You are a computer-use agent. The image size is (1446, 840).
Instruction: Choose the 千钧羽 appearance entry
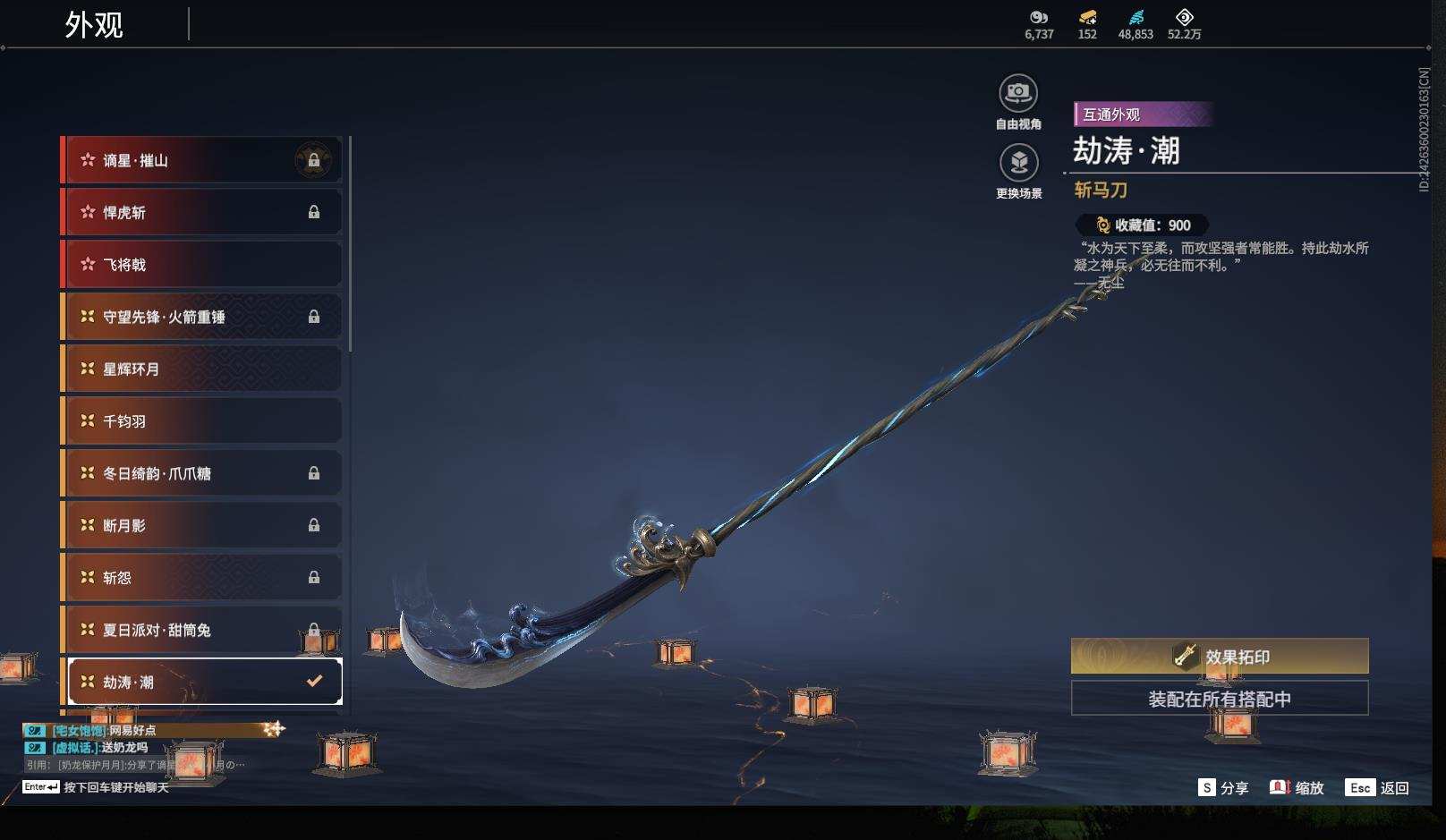(201, 421)
